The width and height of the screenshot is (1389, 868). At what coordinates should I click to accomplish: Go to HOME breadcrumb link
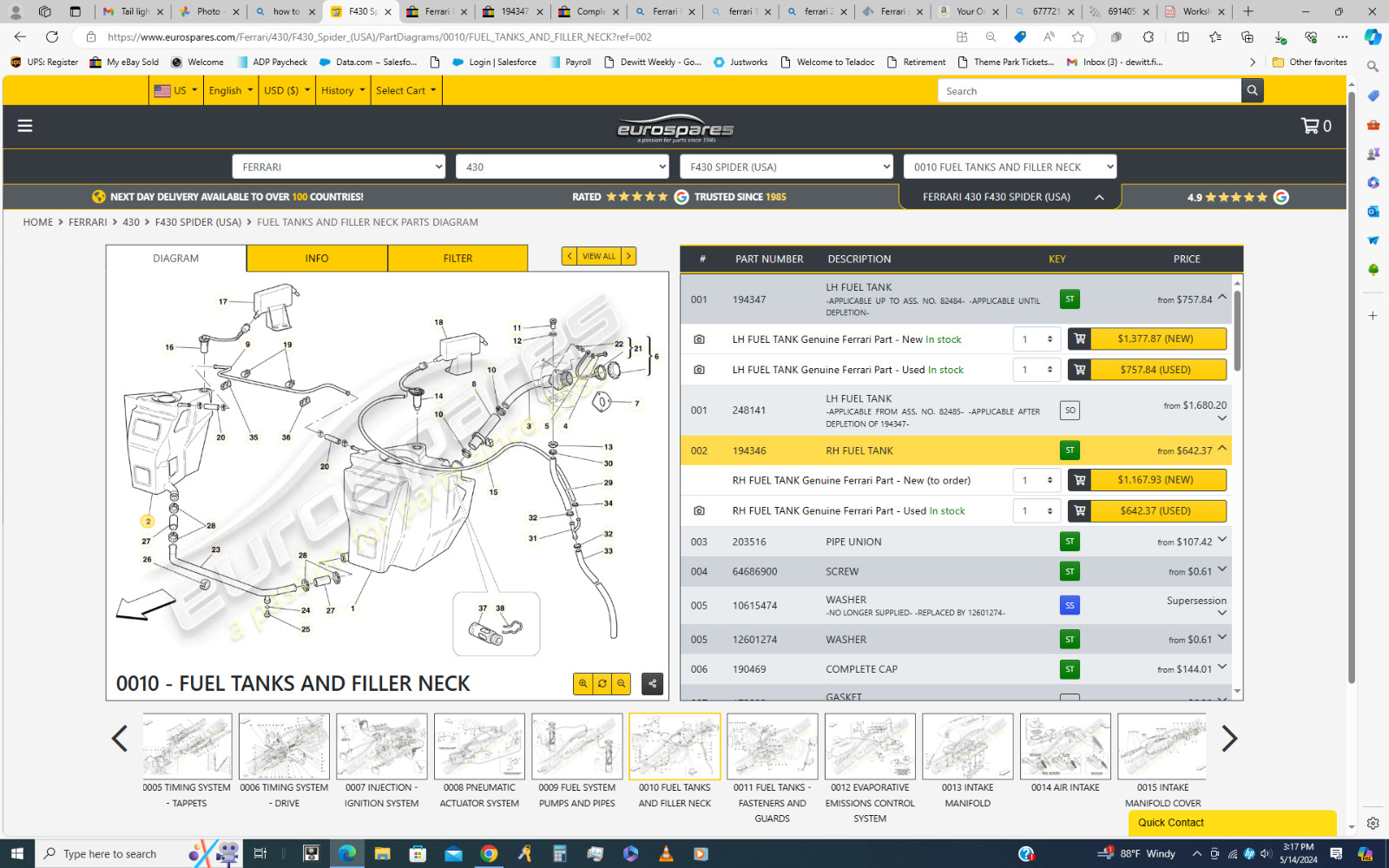38,222
